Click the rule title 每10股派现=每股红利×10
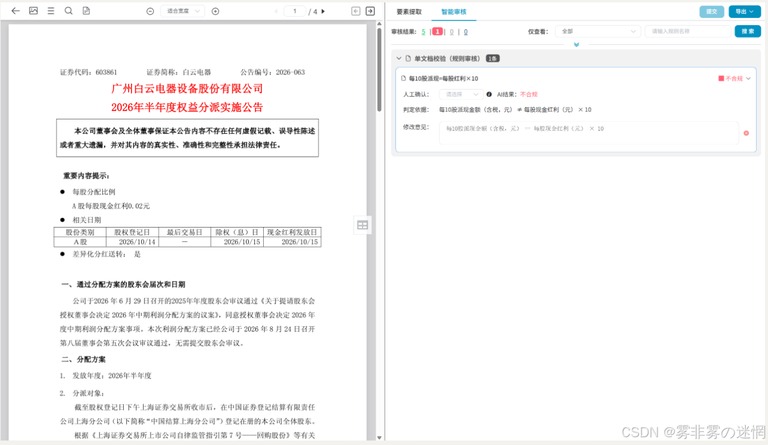The width and height of the screenshot is (768, 445). coord(443,78)
